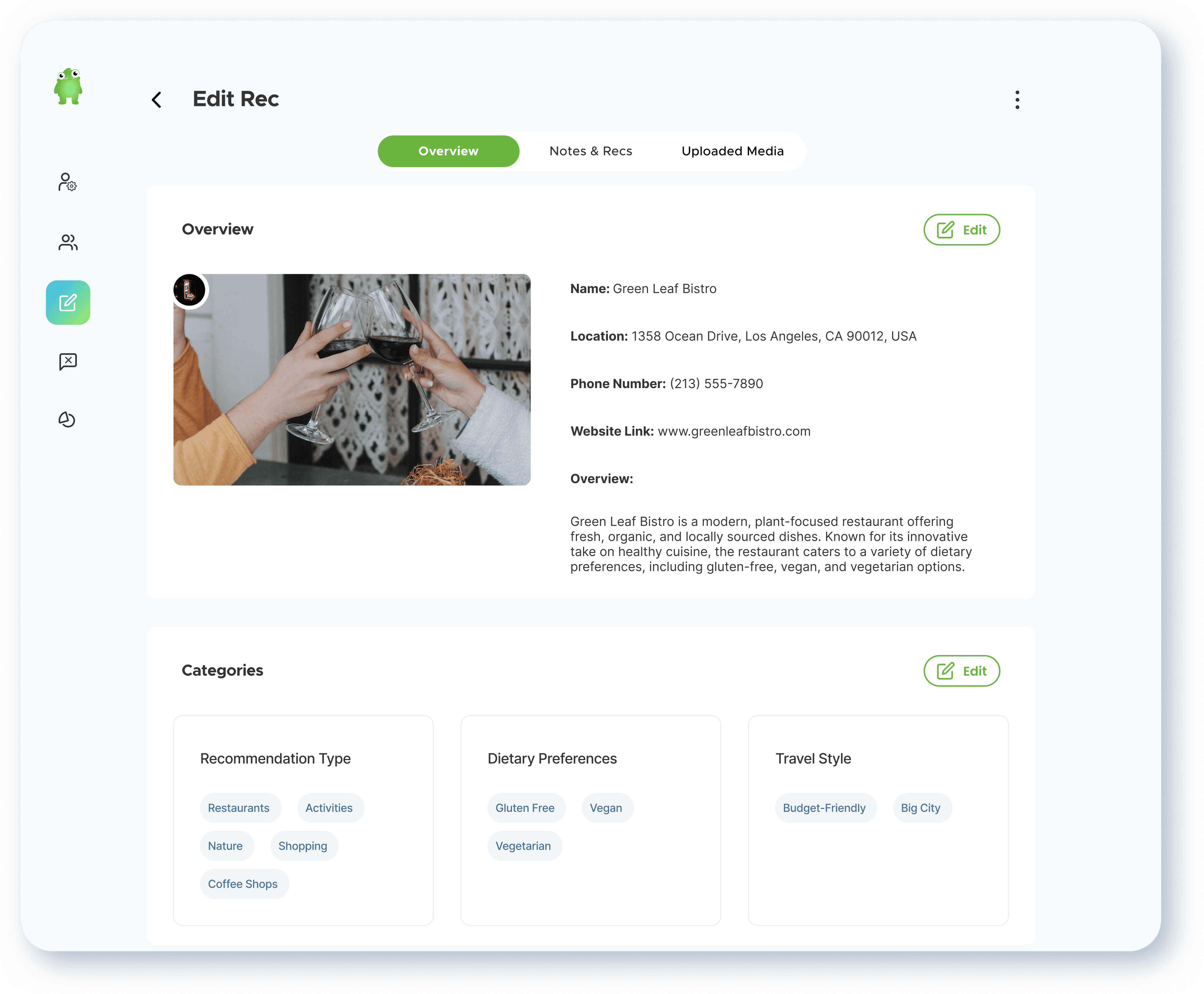Open the www.greenleafbistro.com website link
Screen dimensions: 1204x994
point(733,431)
